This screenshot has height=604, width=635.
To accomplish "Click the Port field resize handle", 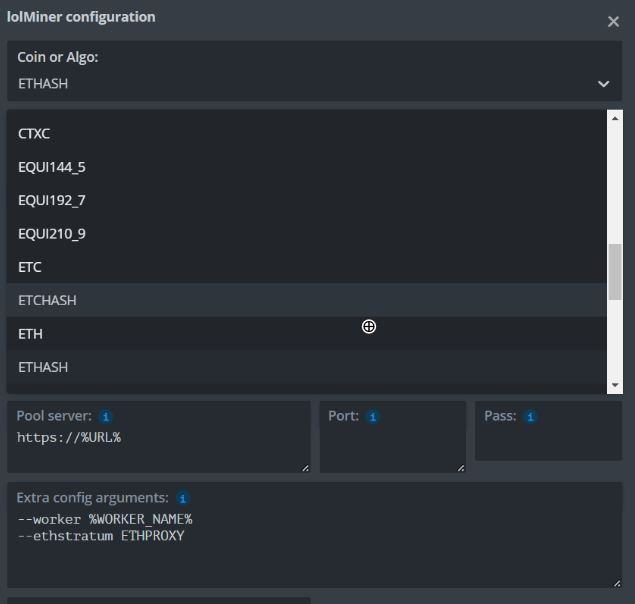I will click(461, 468).
